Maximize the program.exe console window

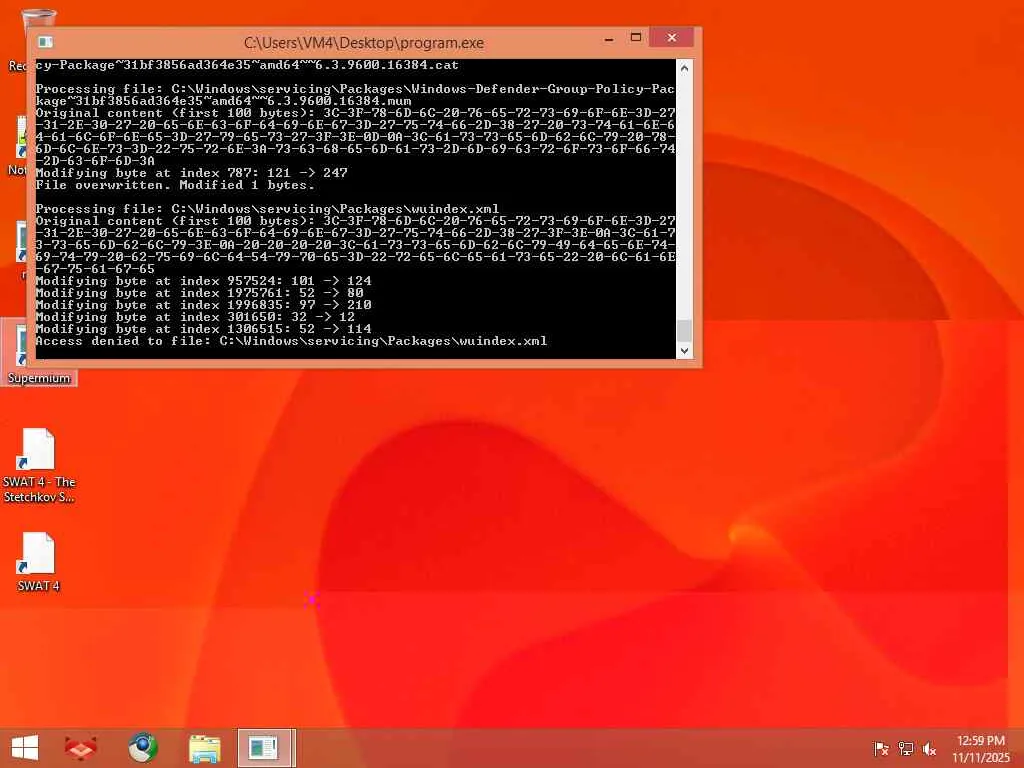tap(635, 38)
